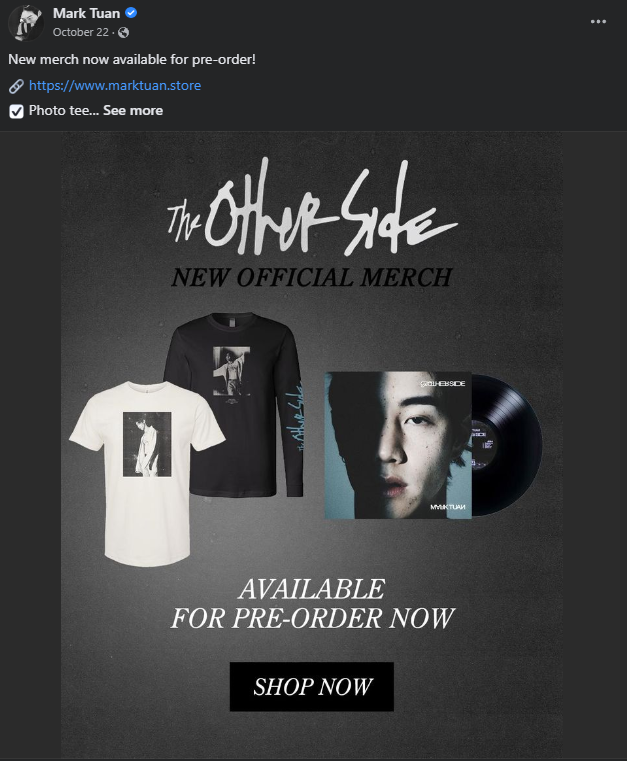
Task: Expand post text with See more
Action: (x=133, y=111)
